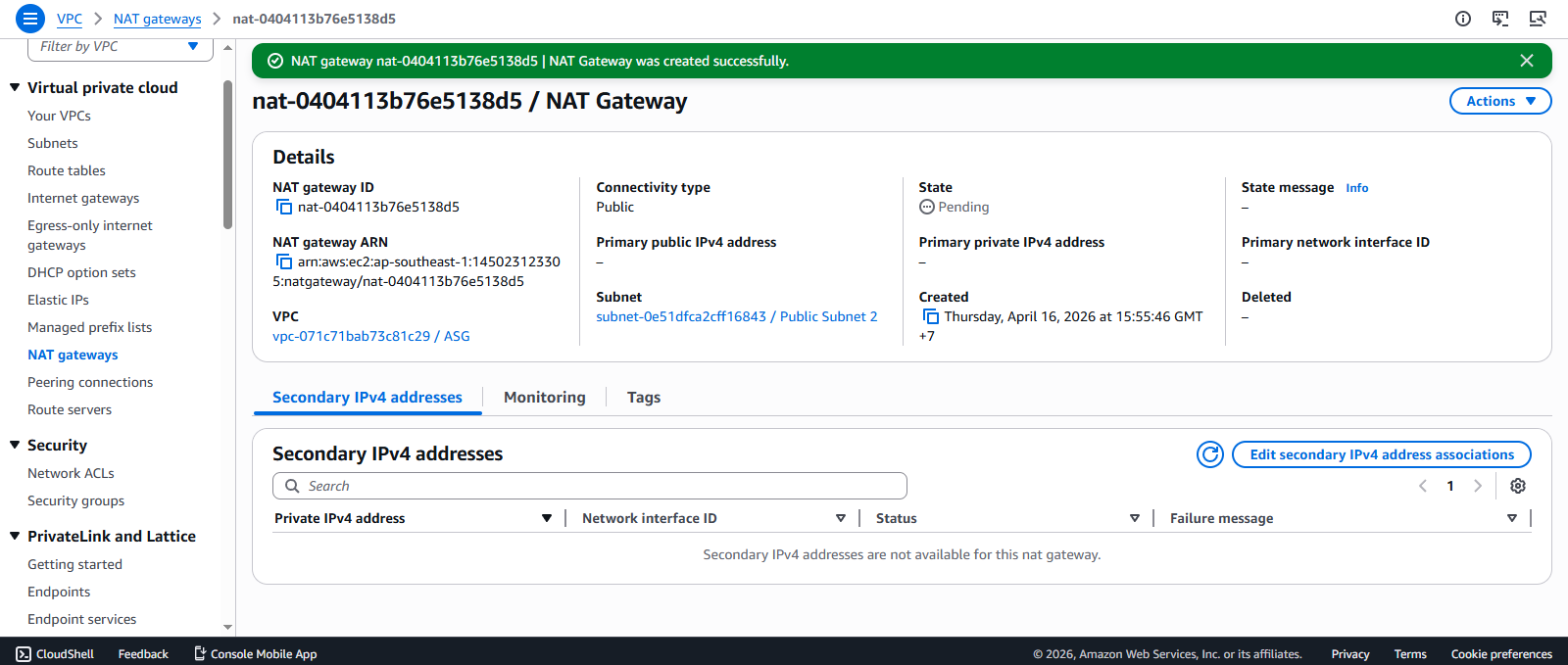Open the feedback screen icon in header

pos(1500,19)
